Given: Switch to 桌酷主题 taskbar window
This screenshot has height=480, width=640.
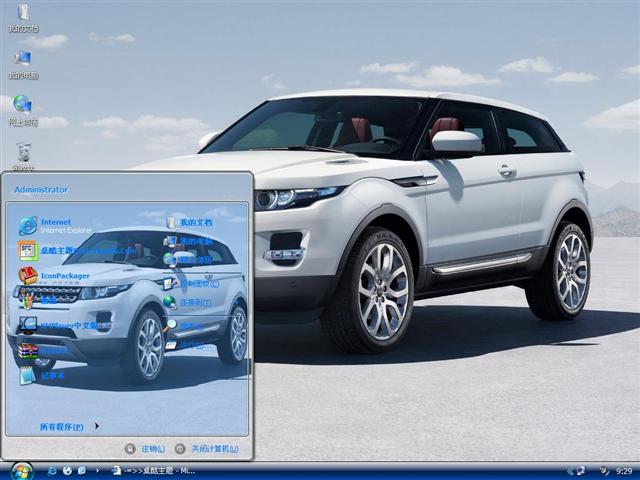Looking at the screenshot, I should (x=153, y=471).
